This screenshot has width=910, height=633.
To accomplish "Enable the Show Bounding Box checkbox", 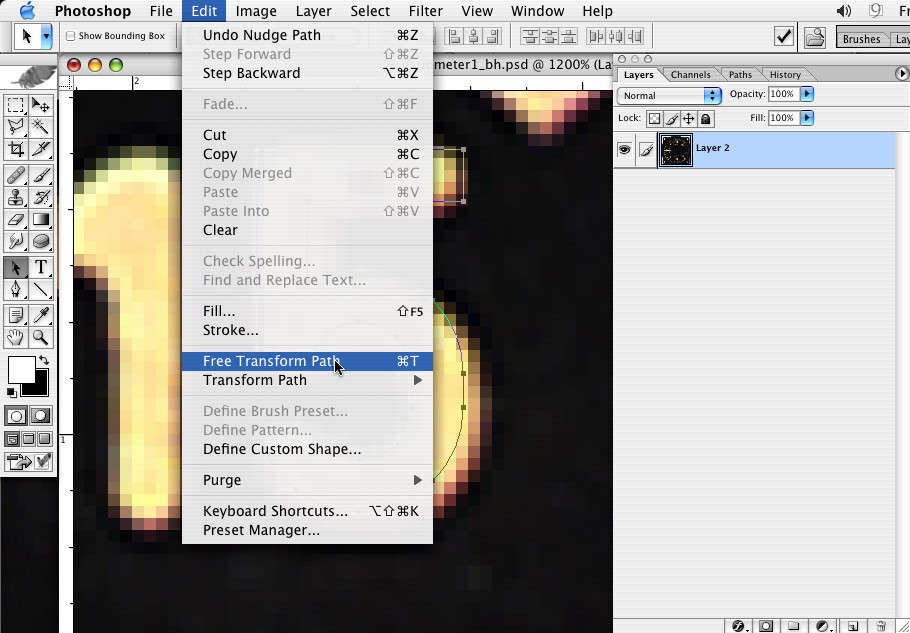I will coord(71,36).
